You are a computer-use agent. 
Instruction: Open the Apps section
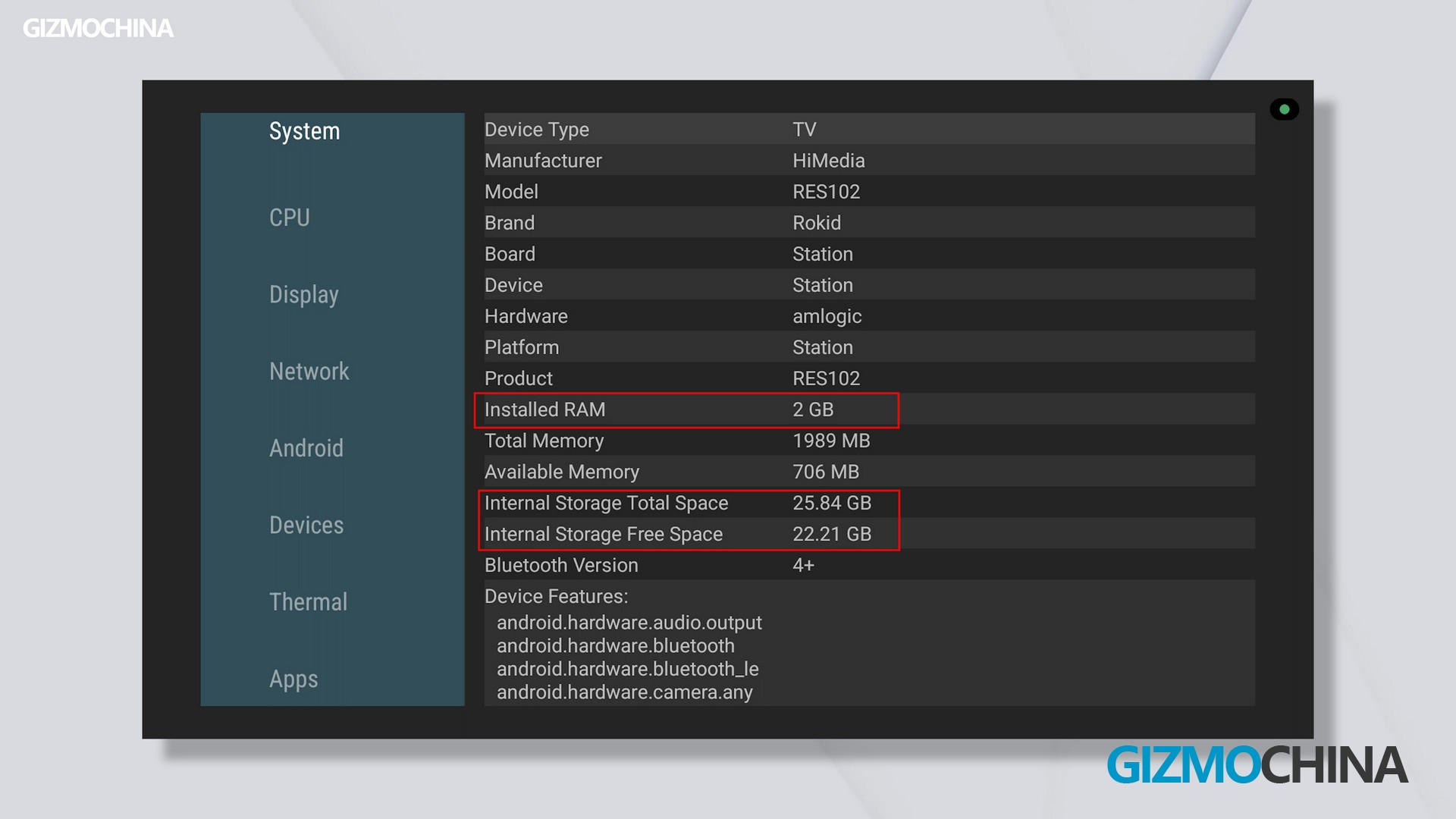point(293,679)
